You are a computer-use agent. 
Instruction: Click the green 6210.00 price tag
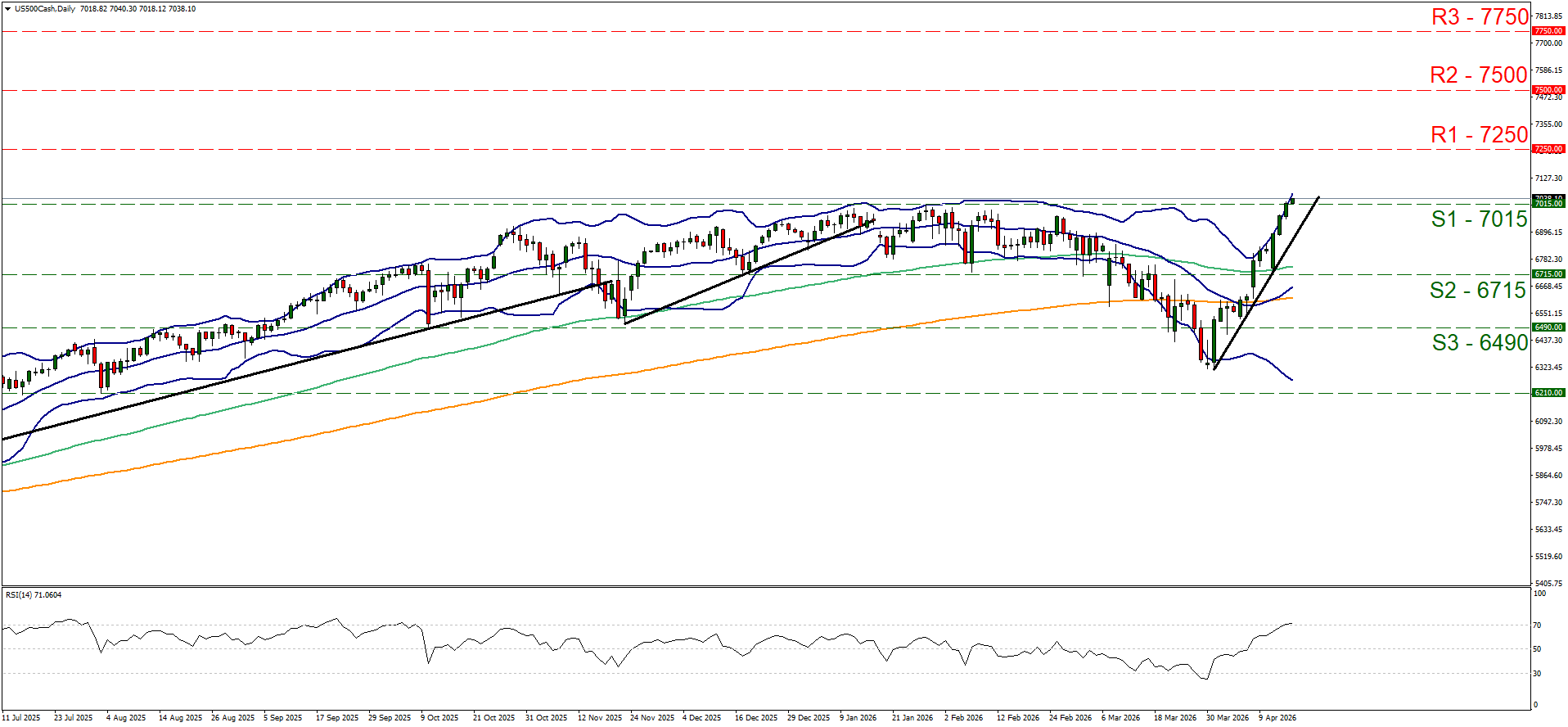point(1548,393)
